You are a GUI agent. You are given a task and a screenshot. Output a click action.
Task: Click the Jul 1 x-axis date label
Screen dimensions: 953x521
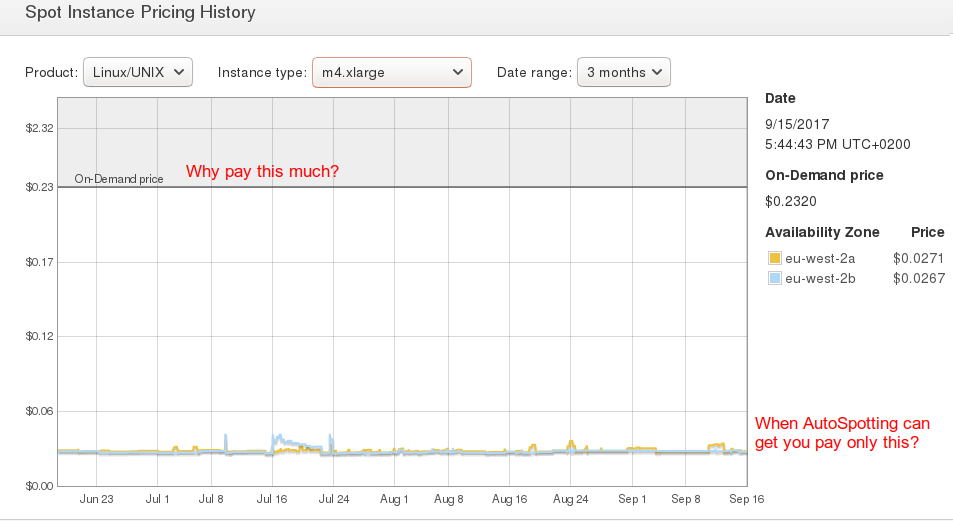click(x=157, y=499)
